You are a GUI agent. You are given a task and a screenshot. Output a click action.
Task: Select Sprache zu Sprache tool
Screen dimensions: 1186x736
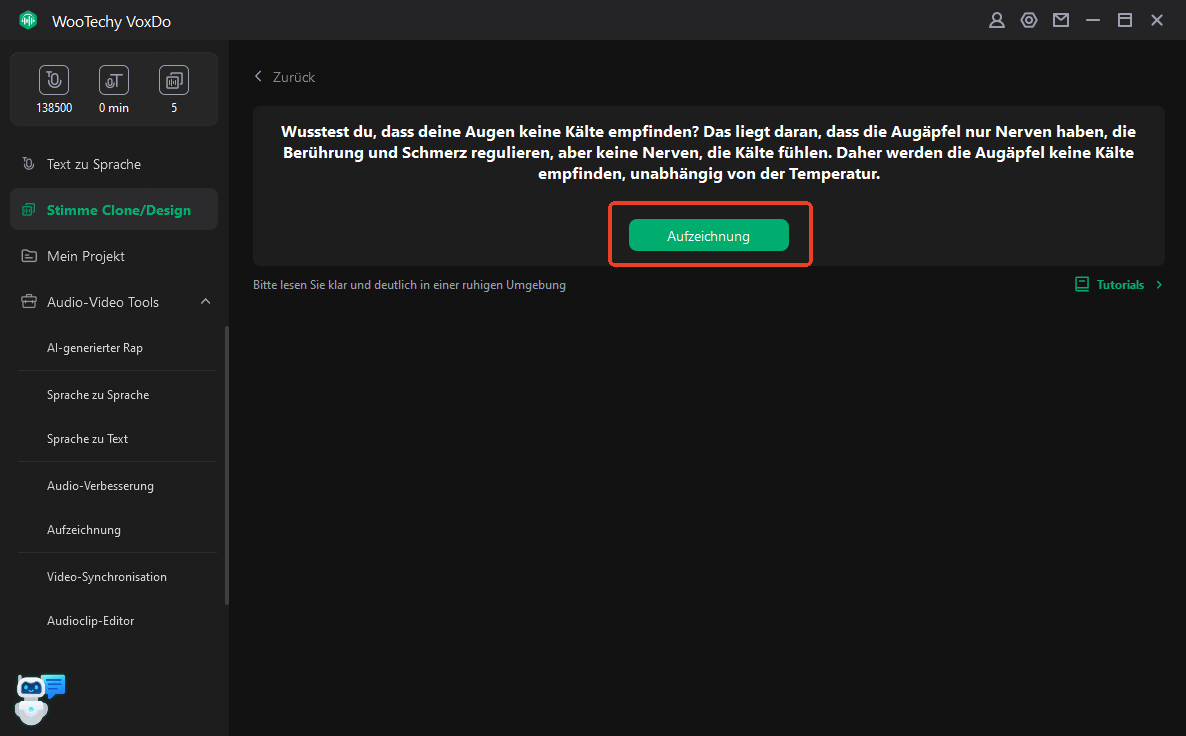[98, 395]
